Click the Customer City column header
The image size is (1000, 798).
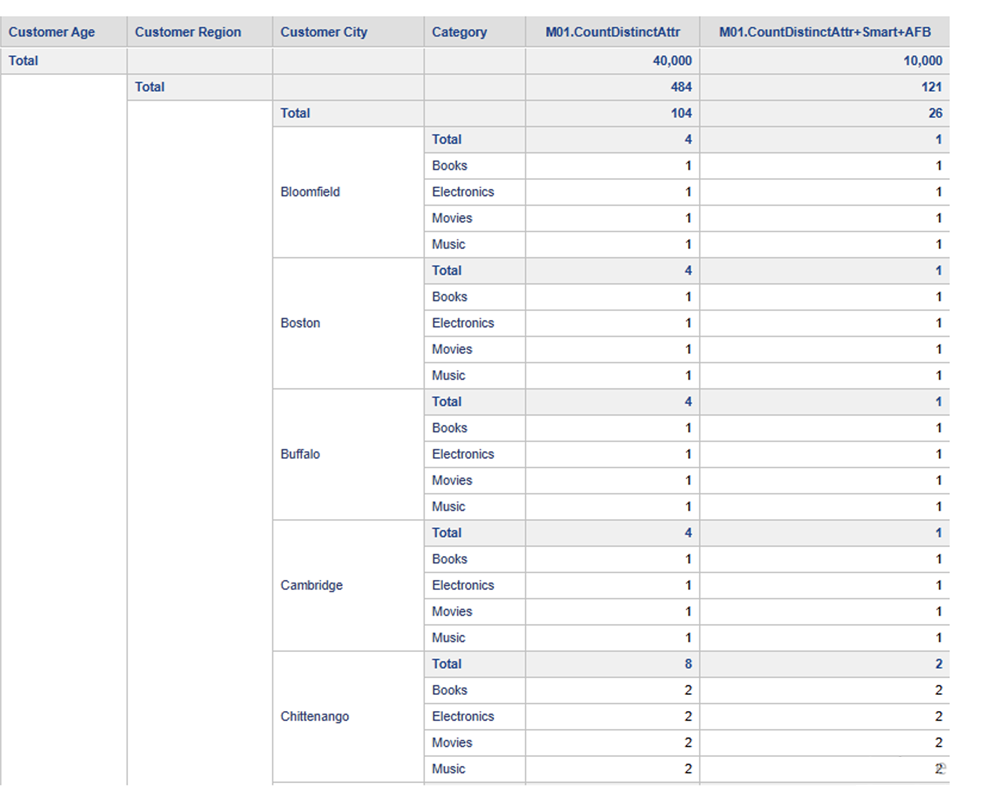coord(324,32)
